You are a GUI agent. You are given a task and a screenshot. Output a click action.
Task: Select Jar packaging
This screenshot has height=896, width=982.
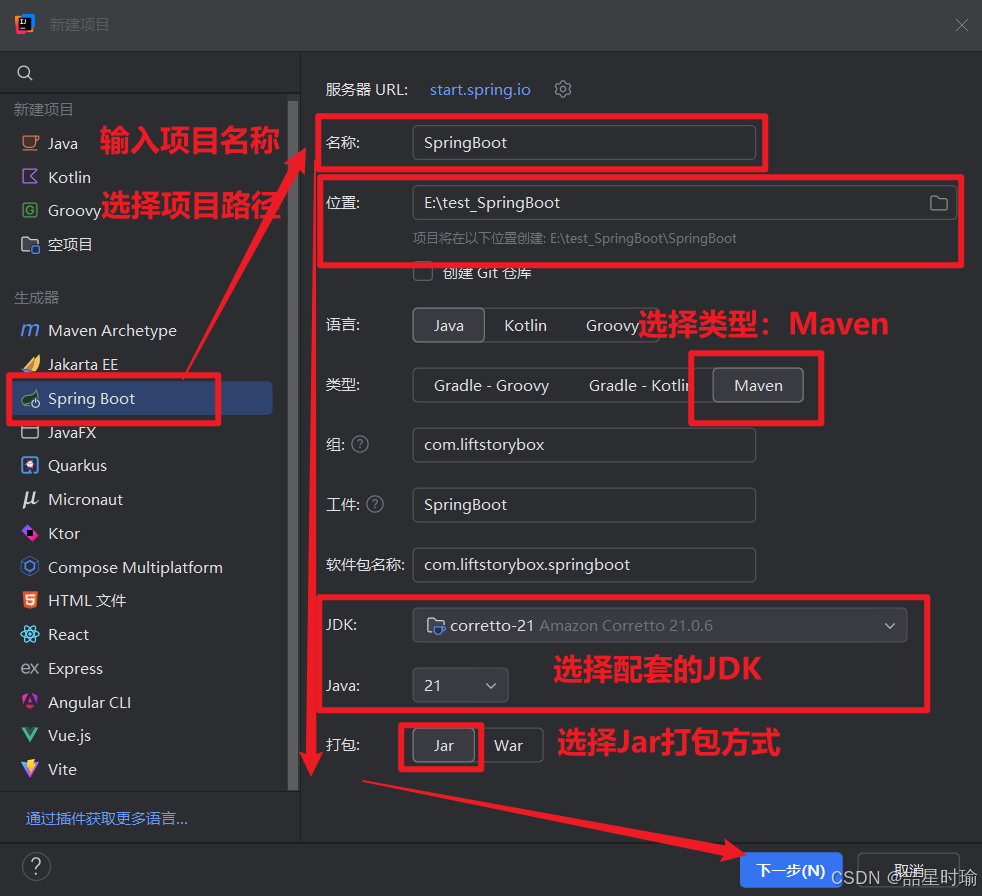(x=443, y=746)
